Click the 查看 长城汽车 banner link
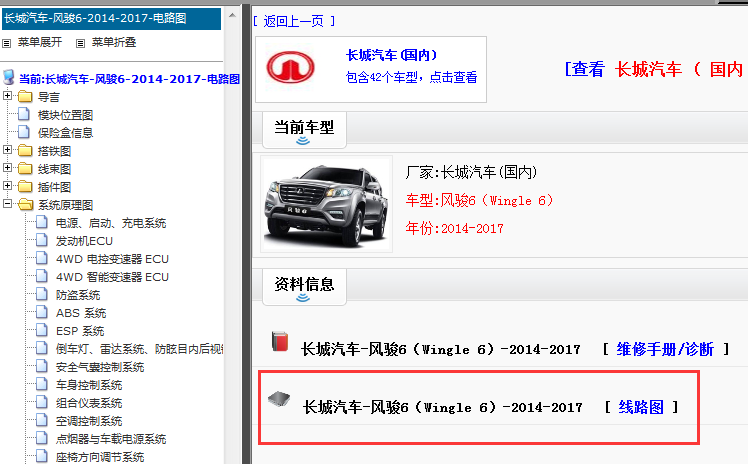The image size is (748, 464). [x=654, y=70]
